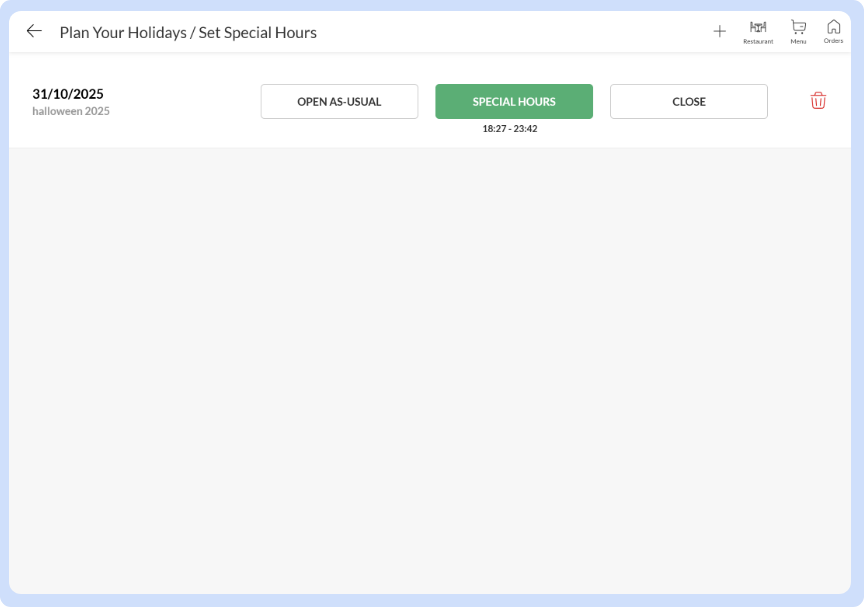Click the empty gray area below holidays

430,370
